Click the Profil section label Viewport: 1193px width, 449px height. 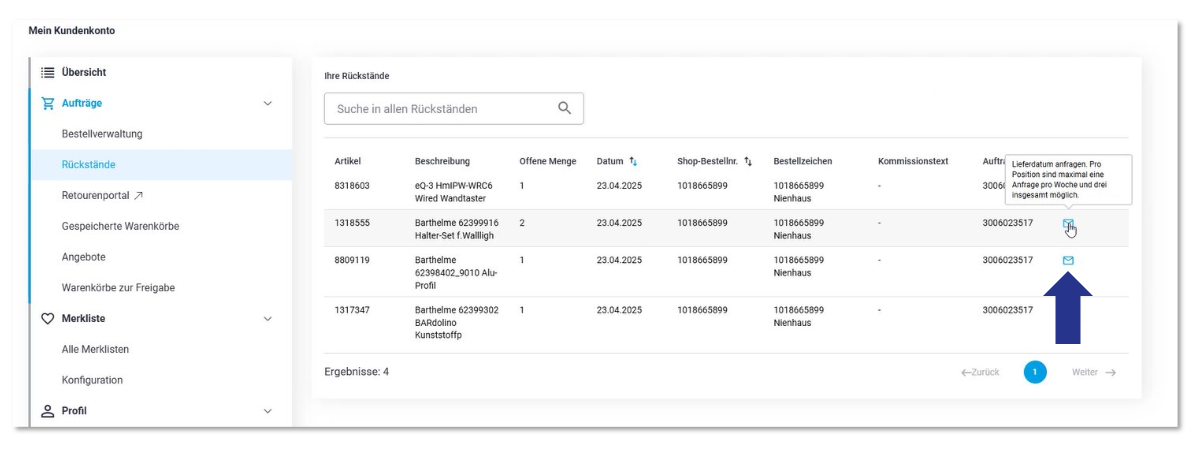[x=74, y=411]
